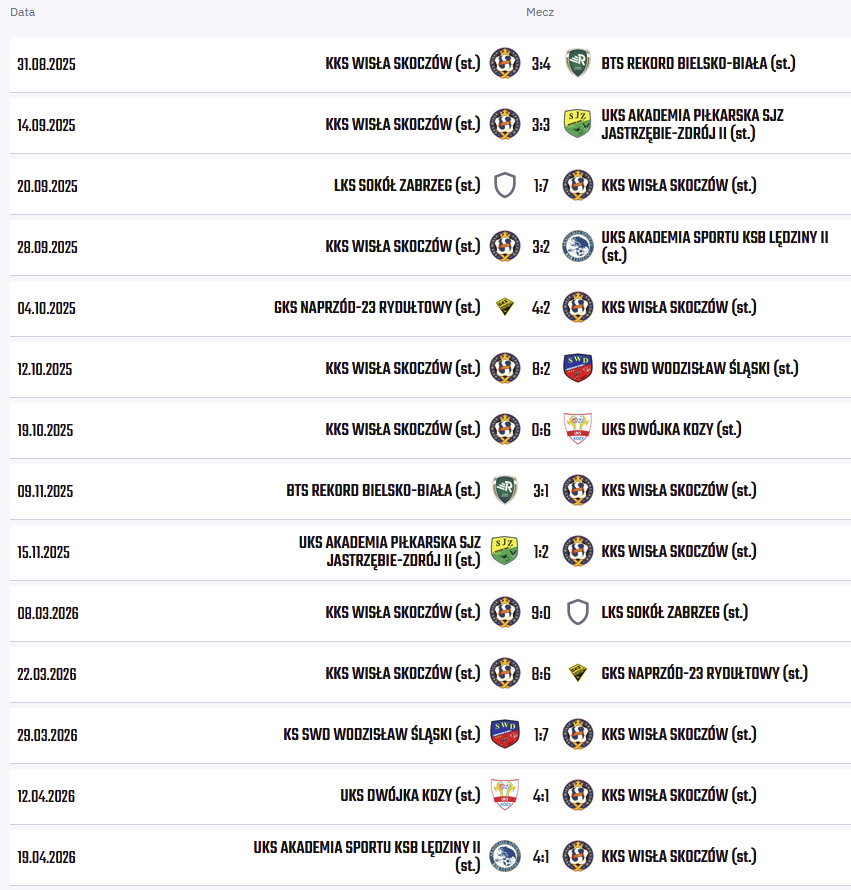Click SWD Wodzisław Śląski crest in the 12.10.2025 match
Screen dimensions: 851x890
(578, 369)
